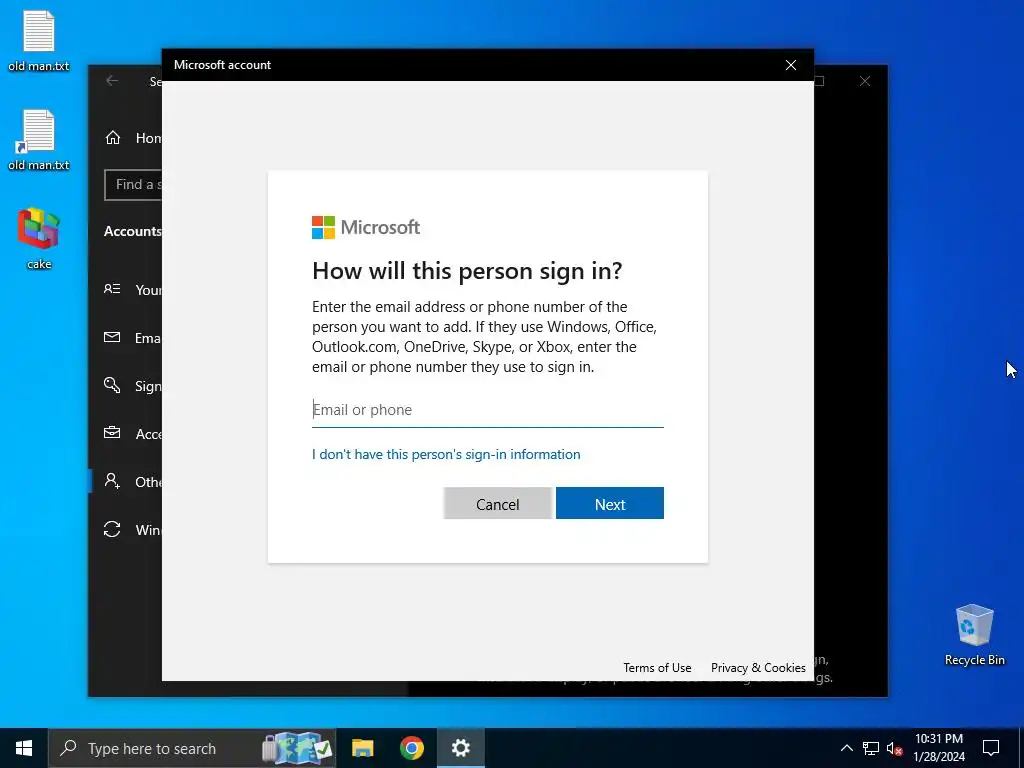The height and width of the screenshot is (768, 1024).
Task: Open the notification center icon
Action: point(991,748)
